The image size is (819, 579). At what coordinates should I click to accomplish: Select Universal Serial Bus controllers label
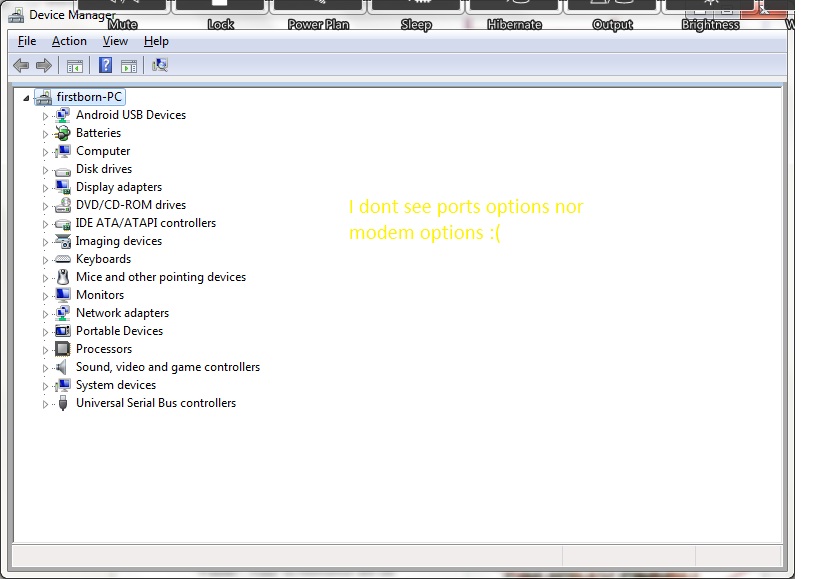point(156,403)
